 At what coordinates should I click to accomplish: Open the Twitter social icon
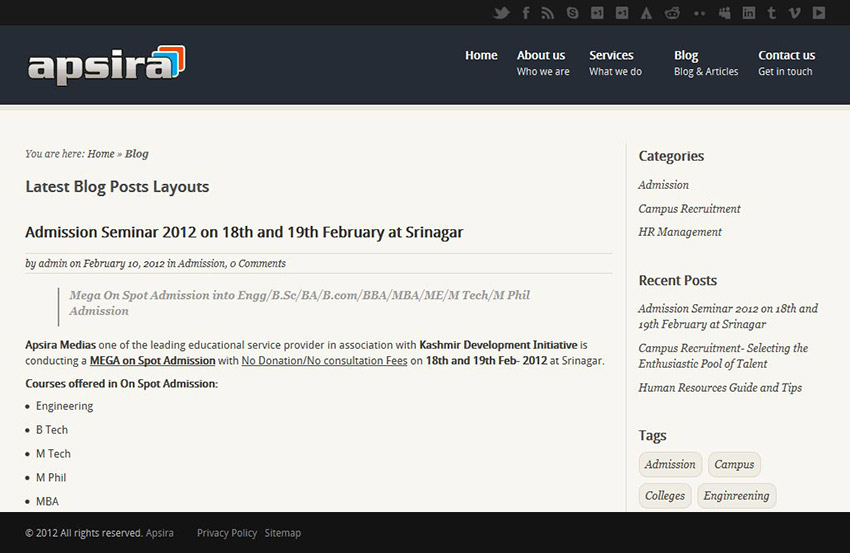(501, 12)
